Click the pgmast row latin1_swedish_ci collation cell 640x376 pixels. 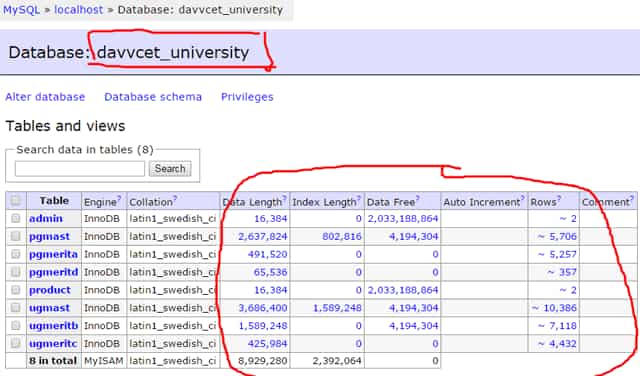click(173, 236)
